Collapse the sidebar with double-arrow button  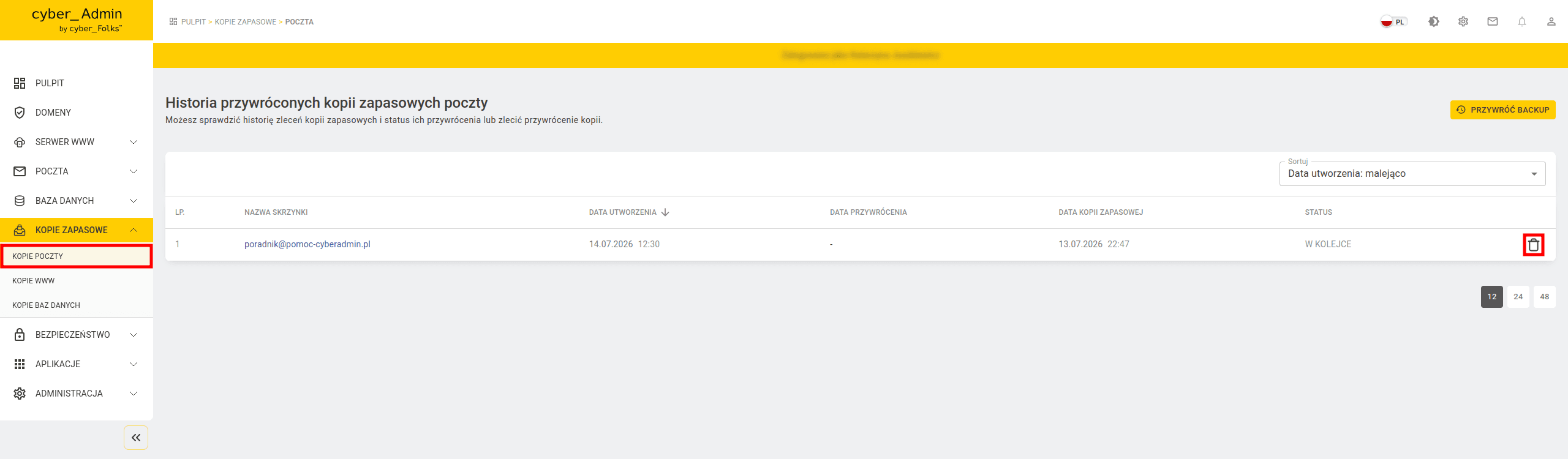(136, 438)
